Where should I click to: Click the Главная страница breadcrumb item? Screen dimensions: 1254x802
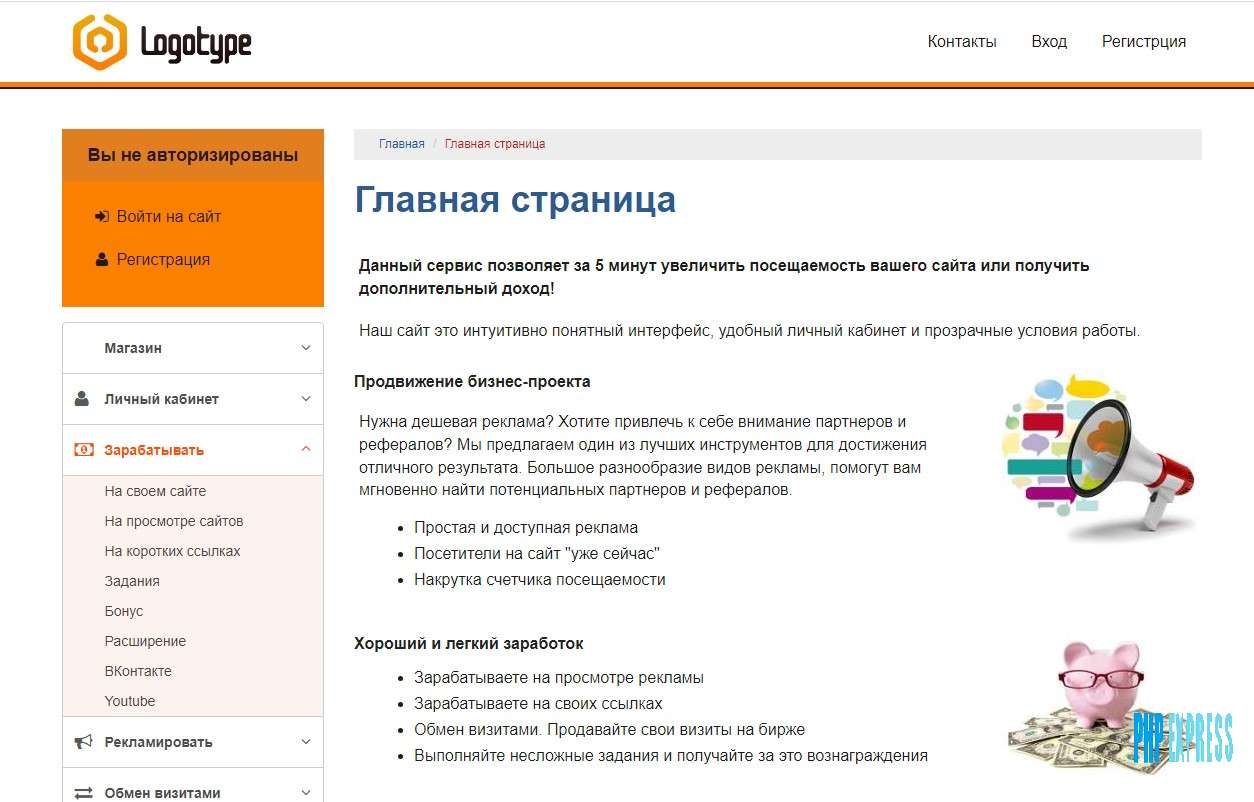pyautogui.click(x=495, y=144)
